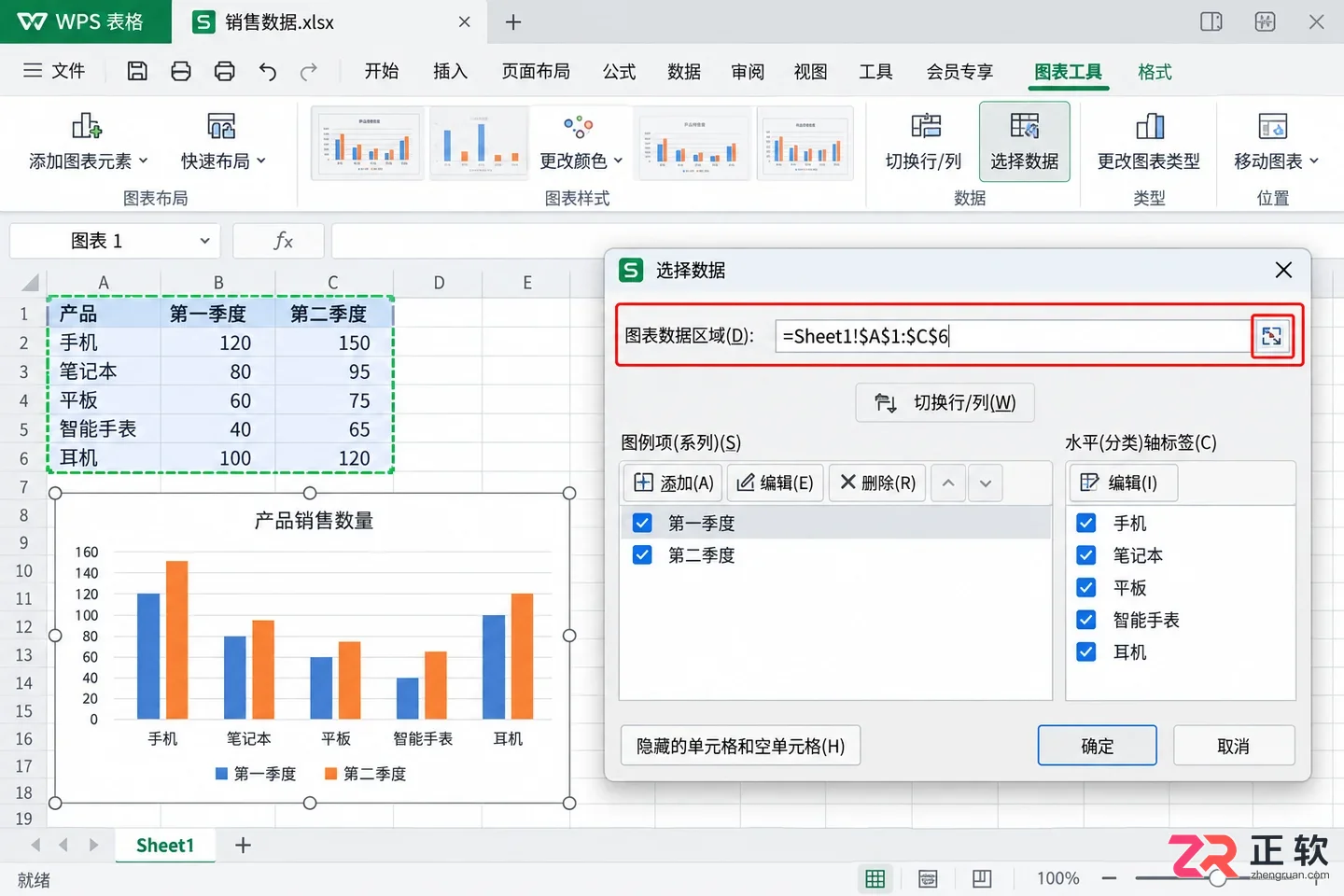Switch to reading layout view icon

click(x=981, y=878)
